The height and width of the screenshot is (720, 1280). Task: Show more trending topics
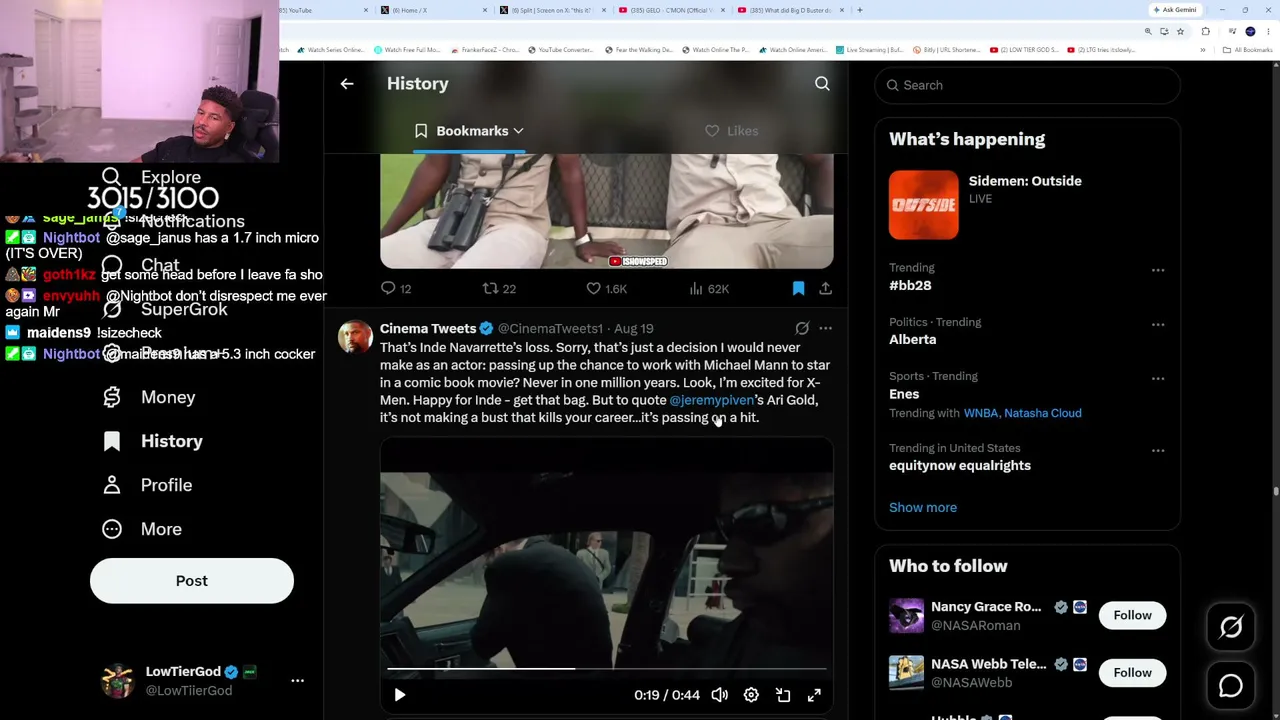[x=923, y=507]
